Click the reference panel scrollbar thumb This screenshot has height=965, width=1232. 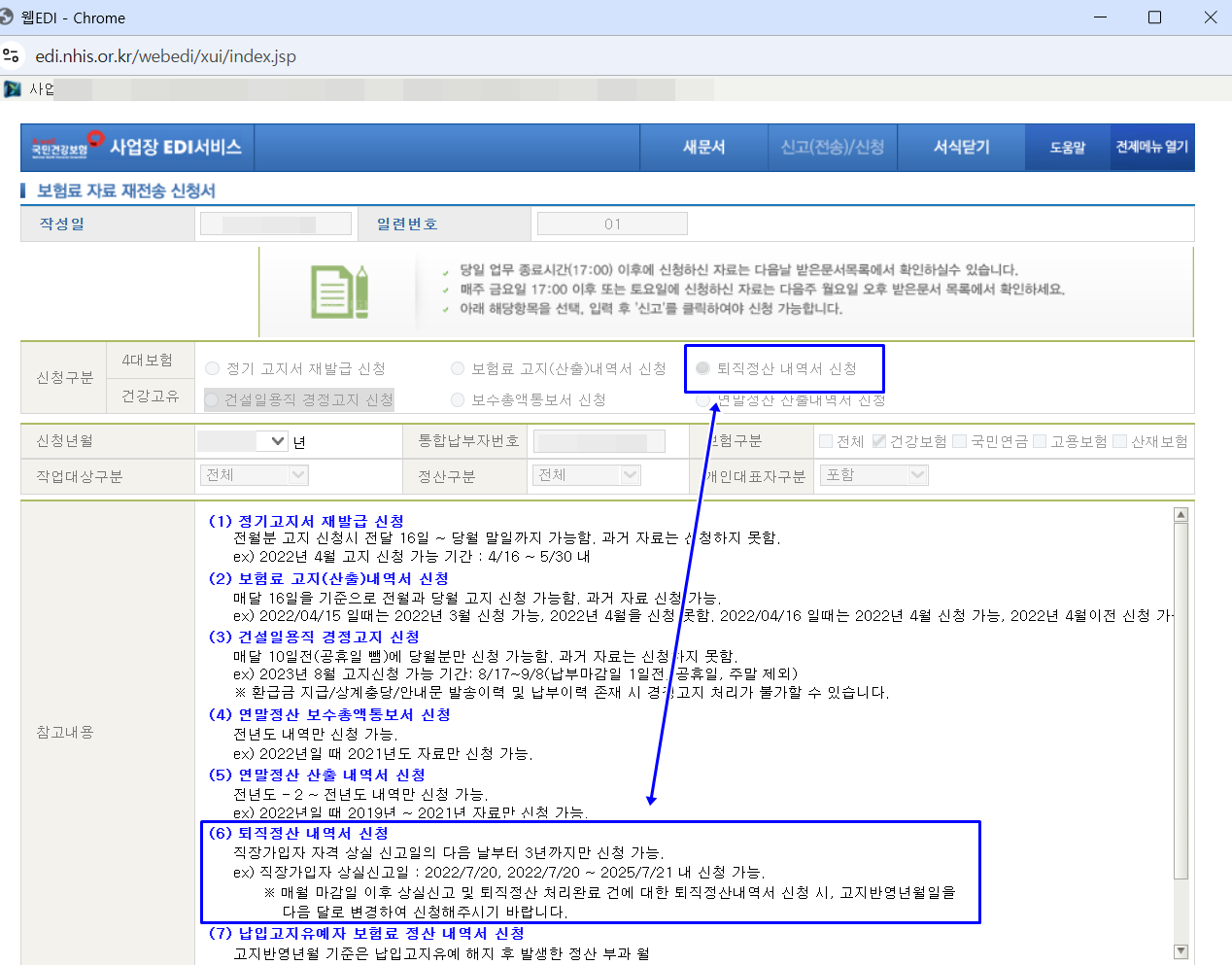pos(1181,702)
